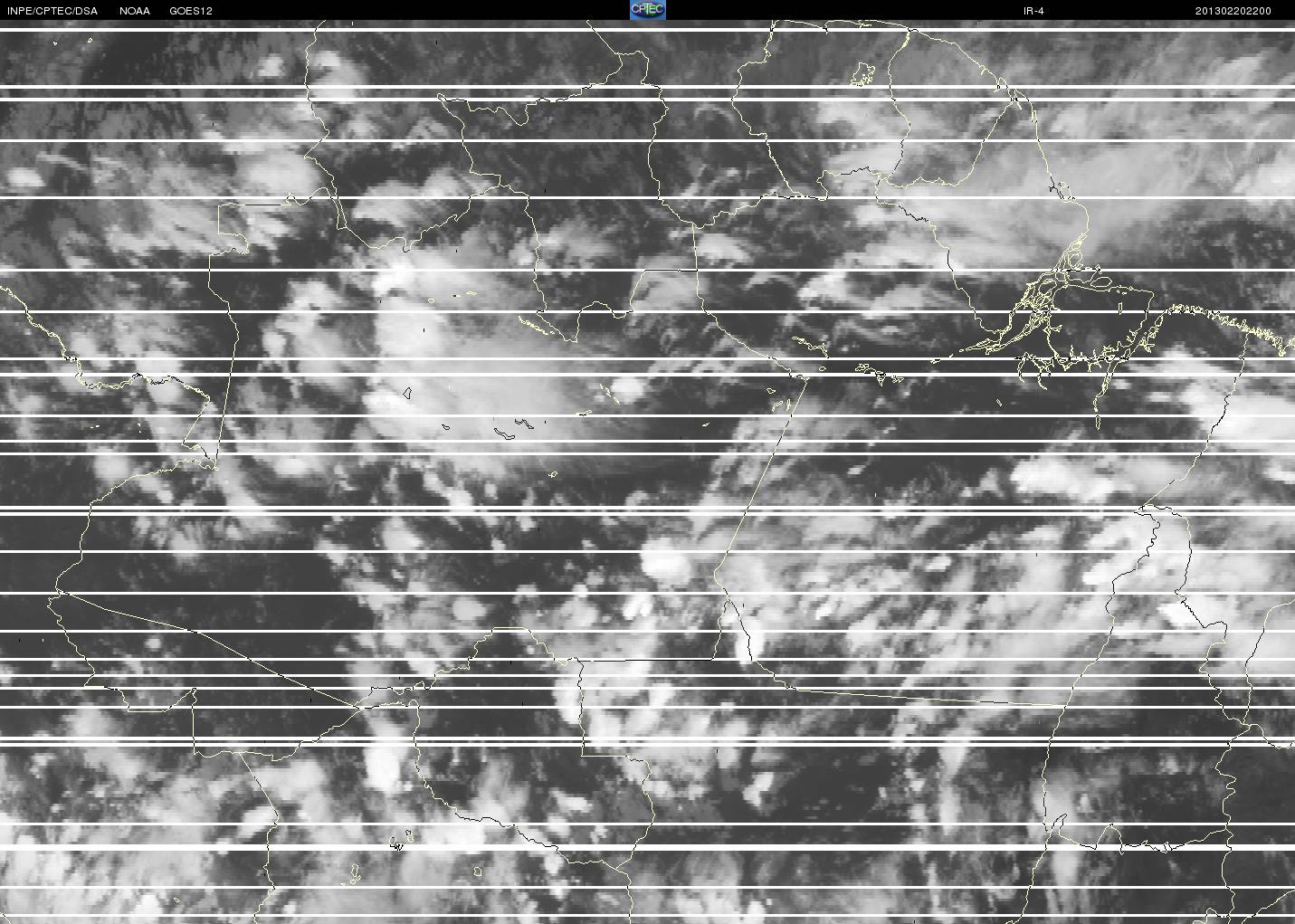This screenshot has width=1295, height=924.
Task: Click the NOAA label in header
Action: click(x=135, y=11)
